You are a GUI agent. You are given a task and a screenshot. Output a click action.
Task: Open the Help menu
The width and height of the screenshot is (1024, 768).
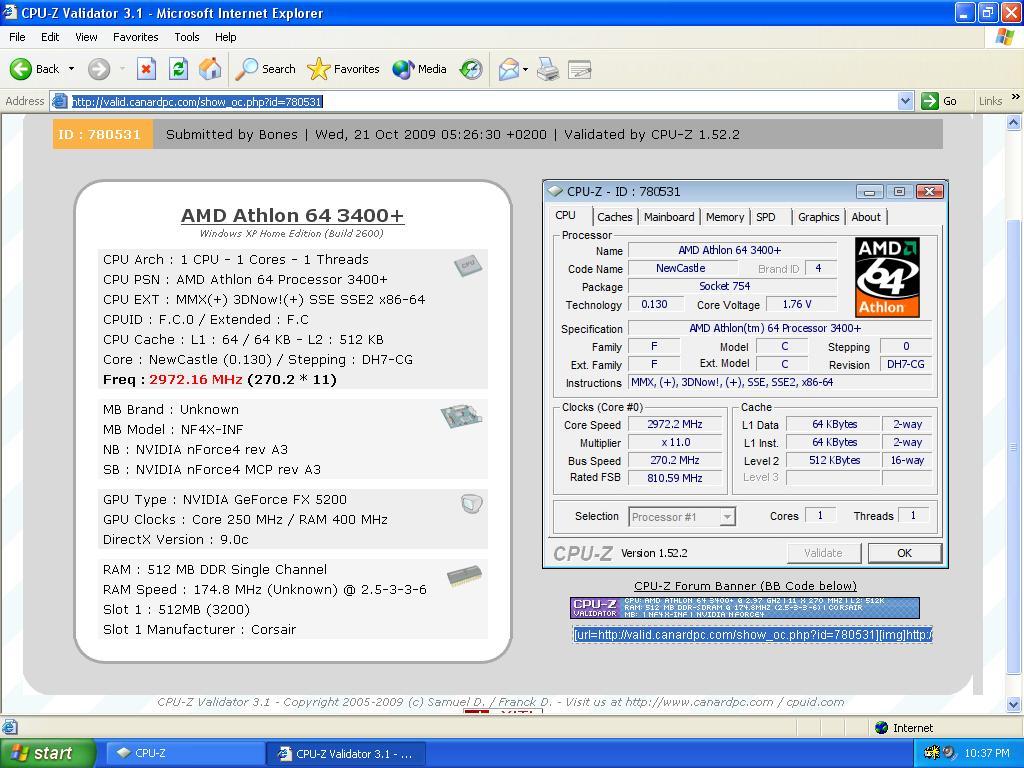(225, 37)
